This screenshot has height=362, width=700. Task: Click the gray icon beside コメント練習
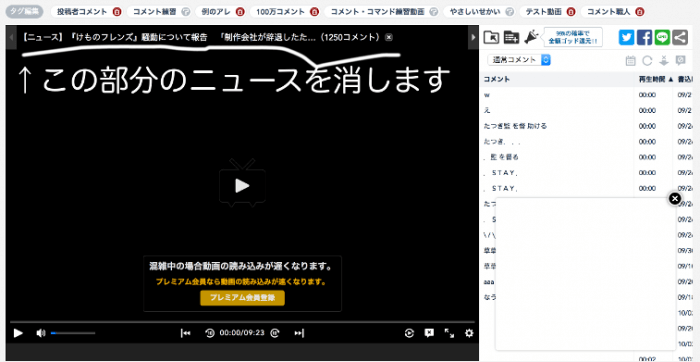coord(187,12)
